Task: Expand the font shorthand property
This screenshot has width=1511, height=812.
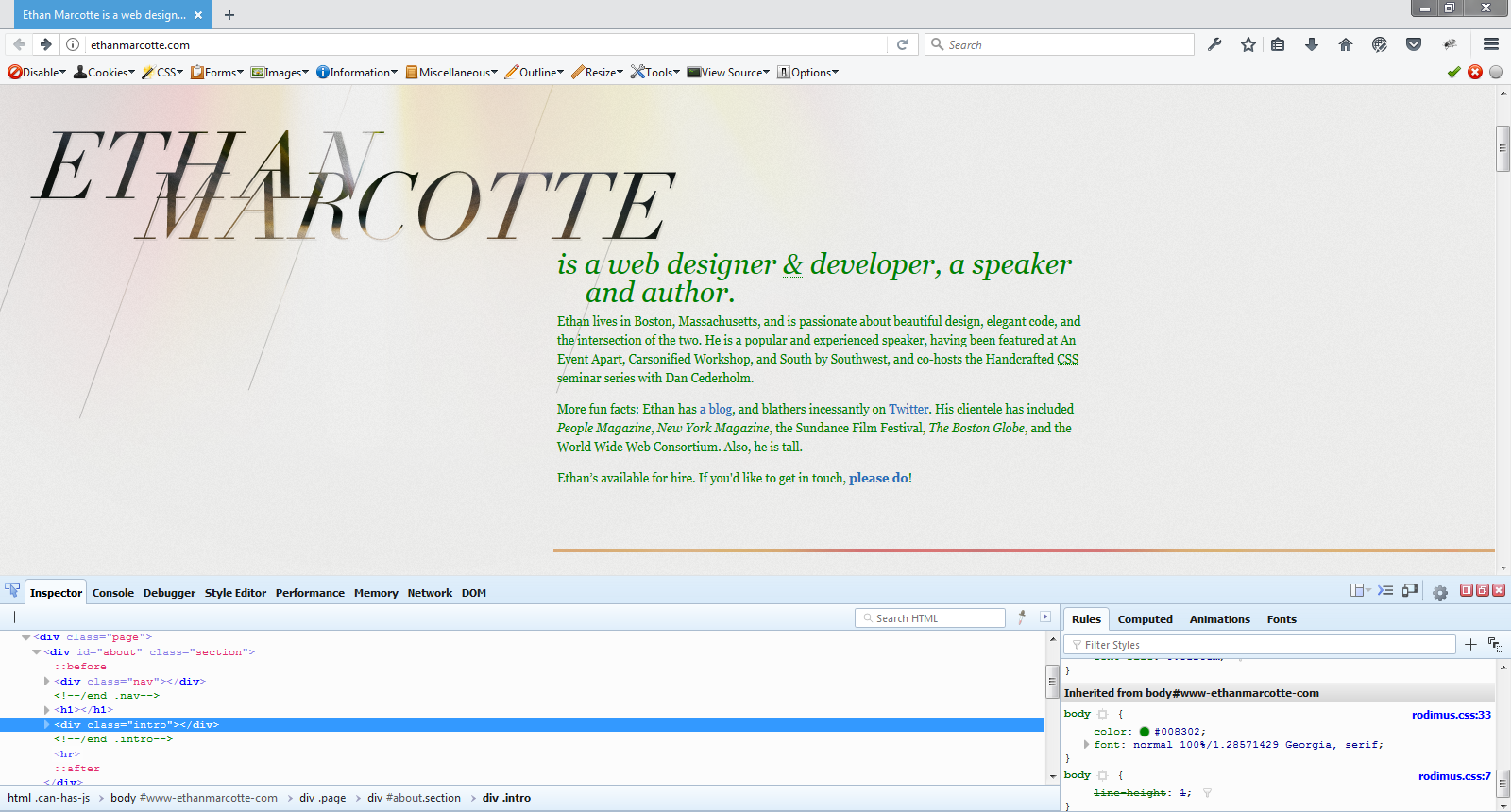Action: (1086, 745)
